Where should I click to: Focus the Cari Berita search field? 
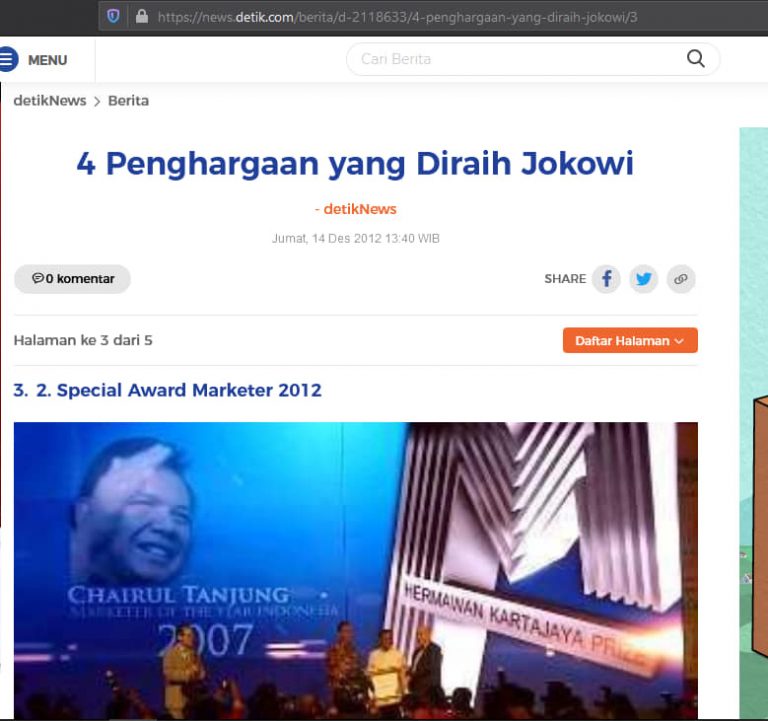tap(533, 59)
